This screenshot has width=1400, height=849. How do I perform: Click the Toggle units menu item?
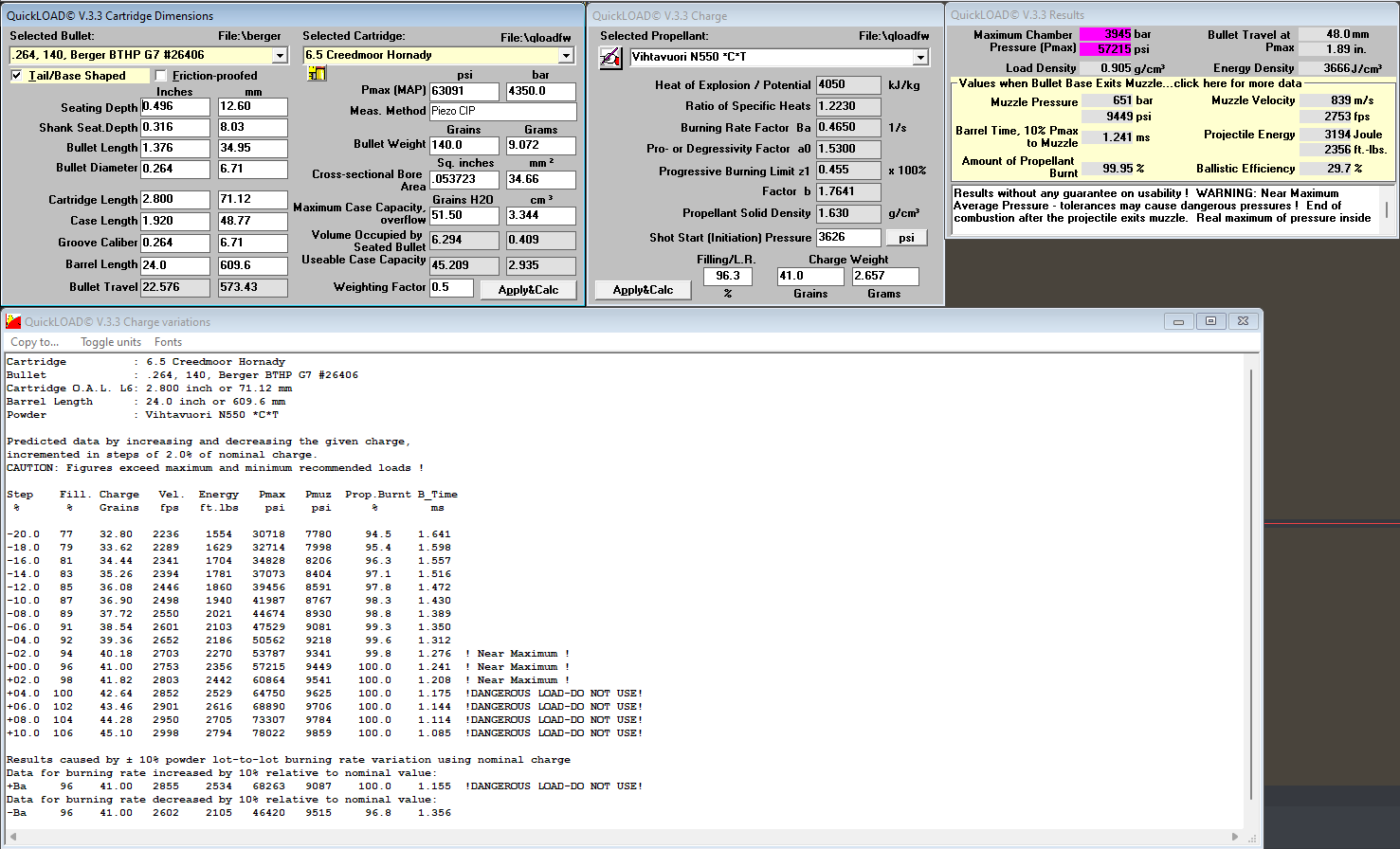(x=111, y=342)
